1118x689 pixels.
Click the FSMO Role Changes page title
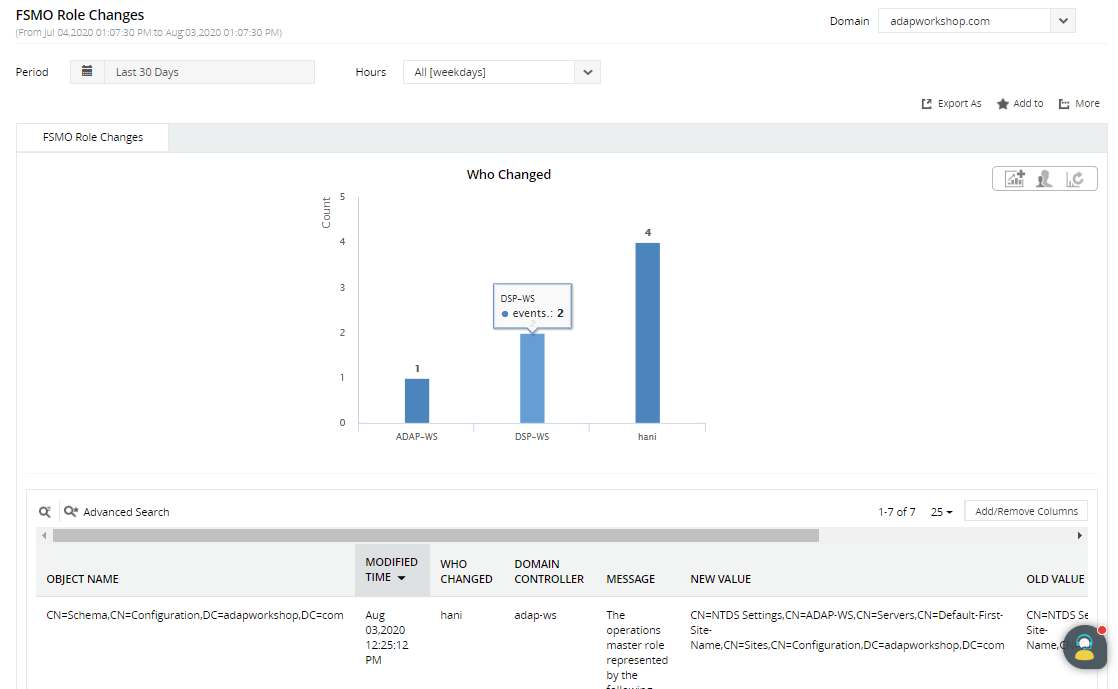(x=80, y=15)
